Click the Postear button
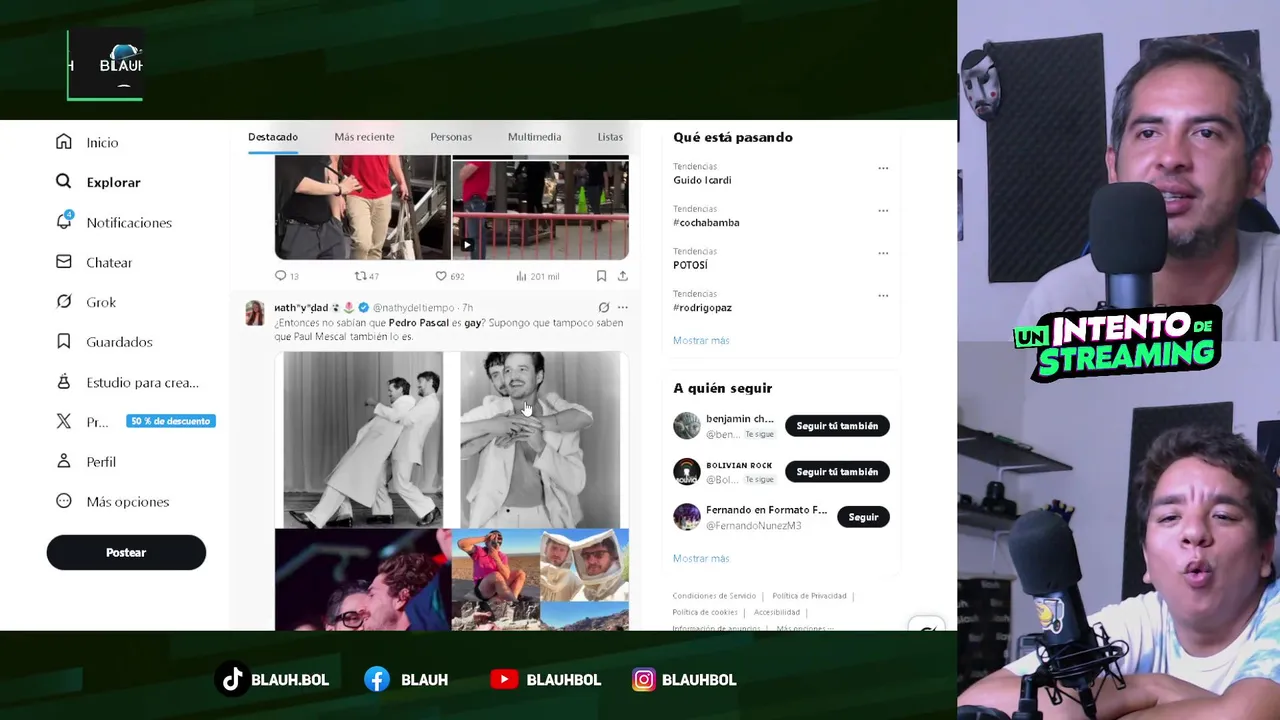 [x=126, y=552]
